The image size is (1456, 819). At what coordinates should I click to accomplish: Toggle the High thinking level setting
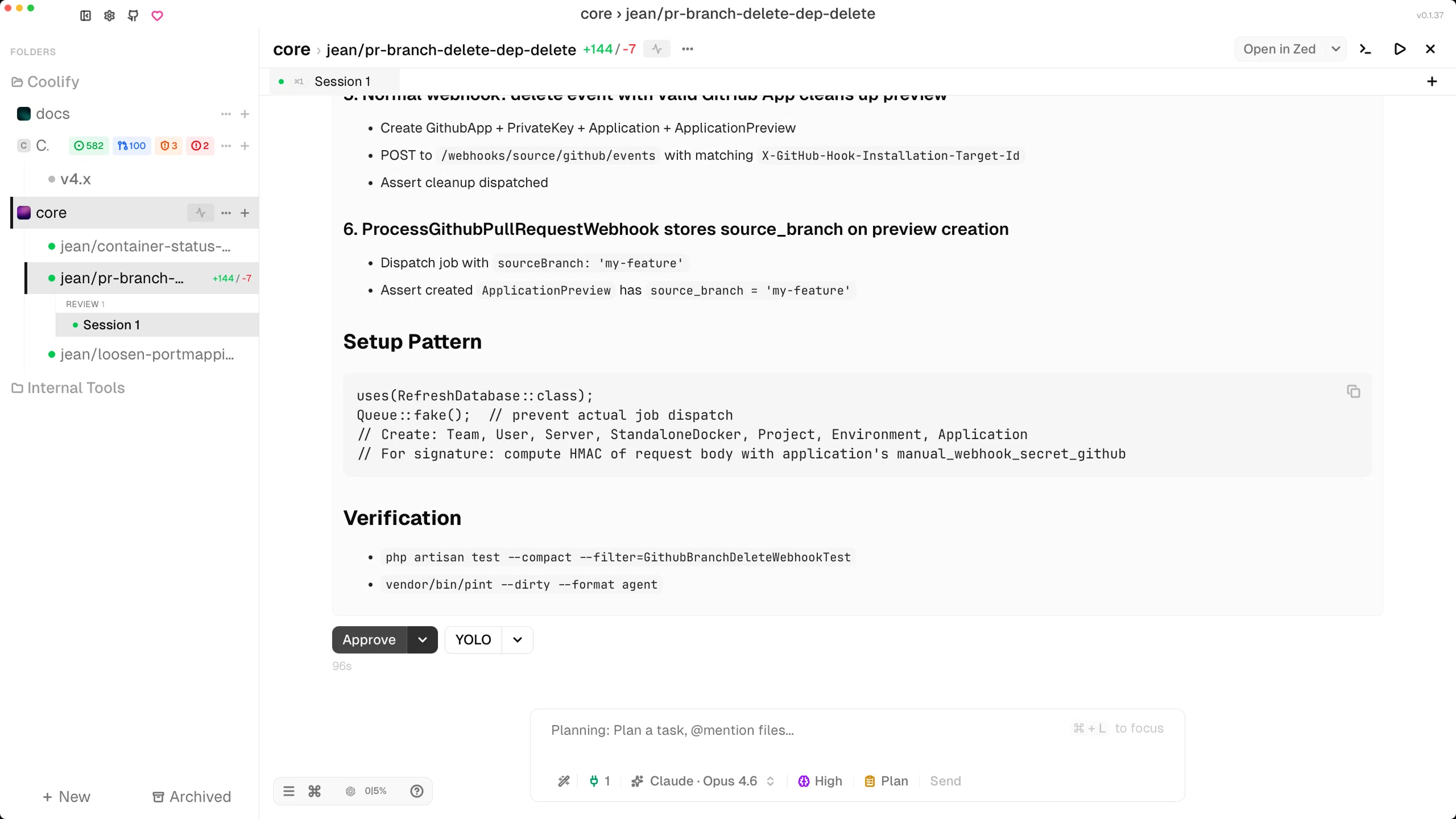point(820,781)
